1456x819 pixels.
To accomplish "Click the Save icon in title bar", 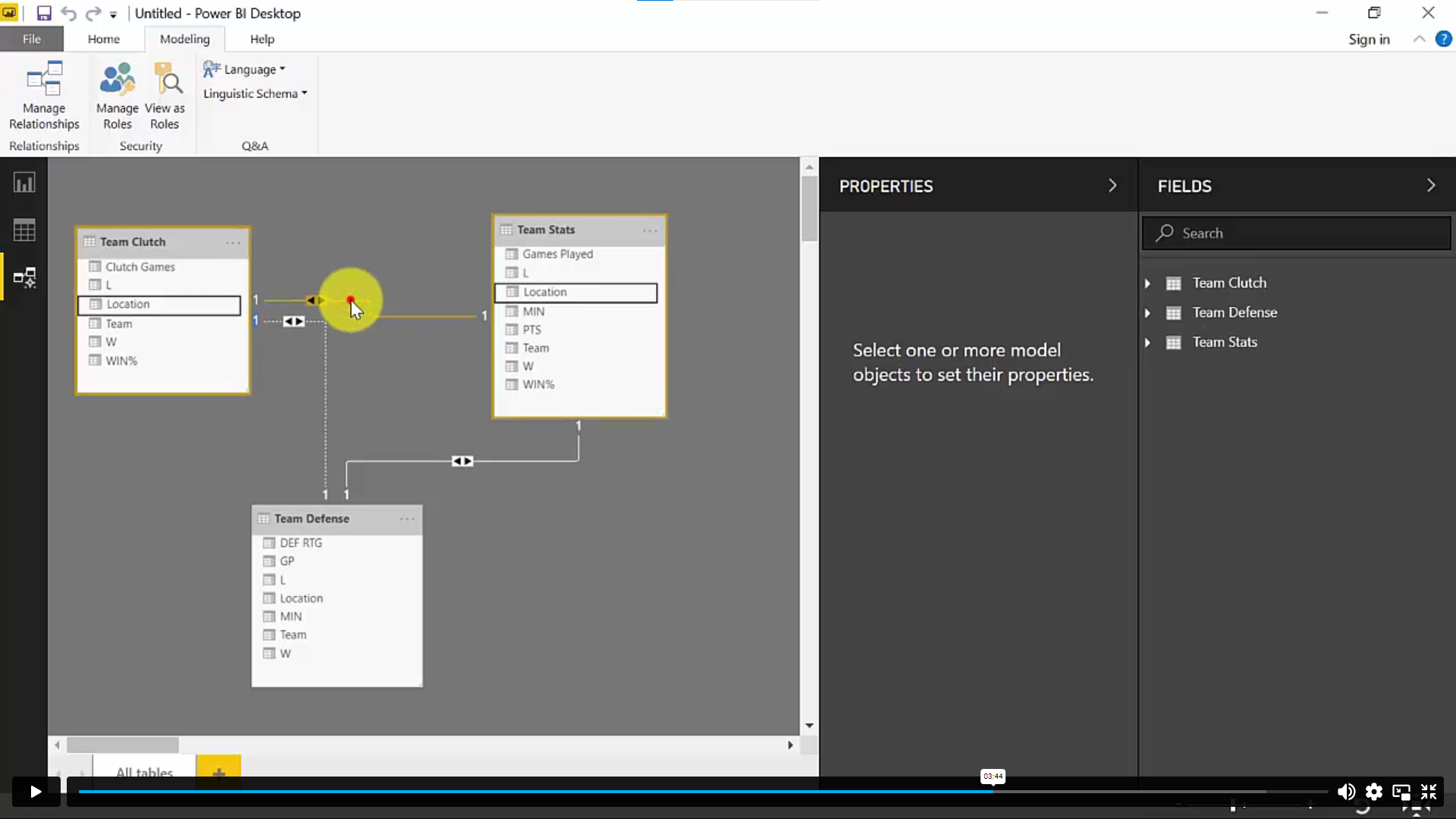I will pyautogui.click(x=43, y=14).
